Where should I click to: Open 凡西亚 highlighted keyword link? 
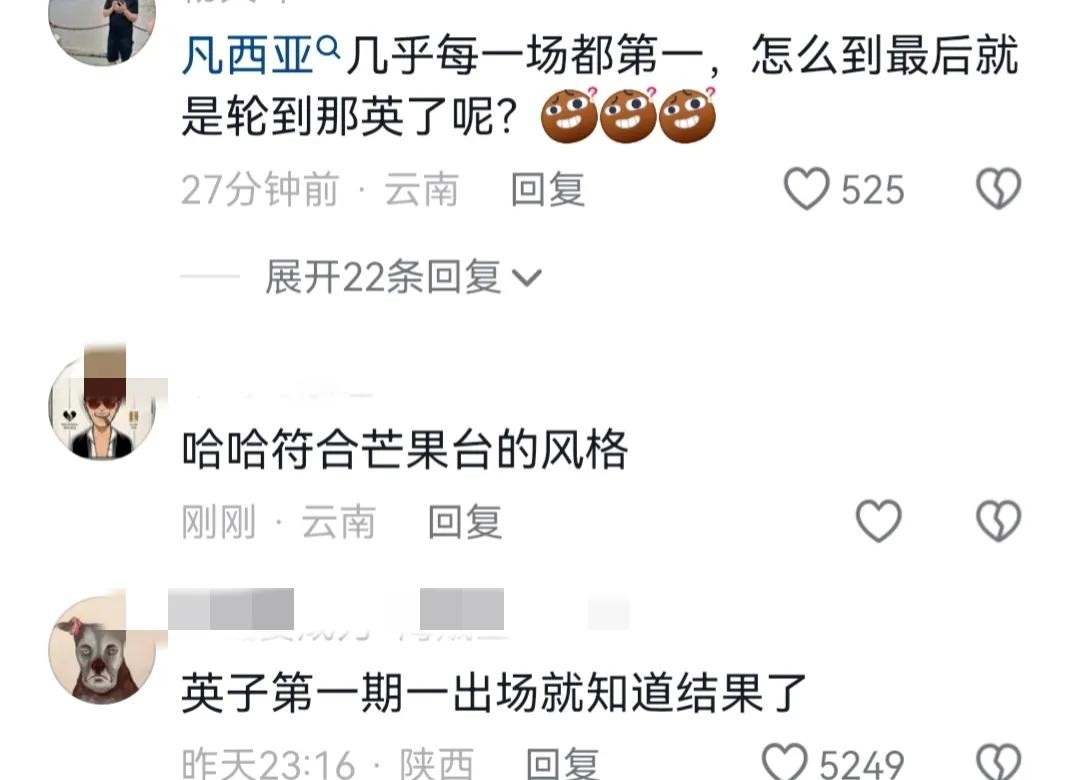(247, 56)
